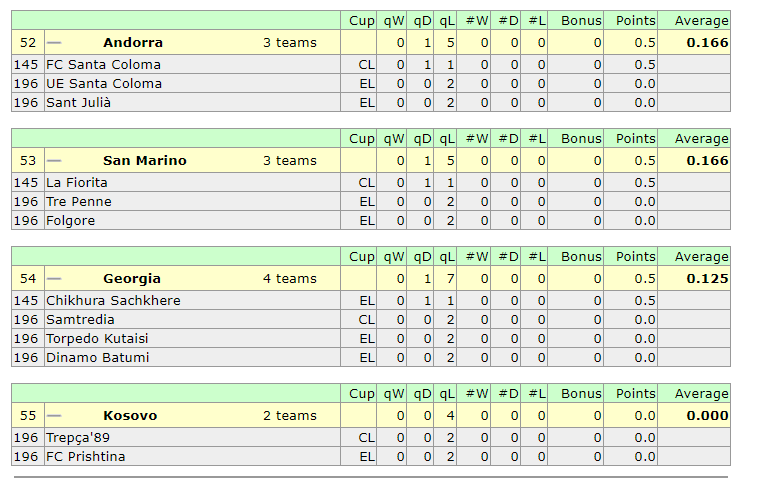Screen dimensions: 766x478
Task: Select the Kosovo country heading
Action: pyautogui.click(x=130, y=415)
